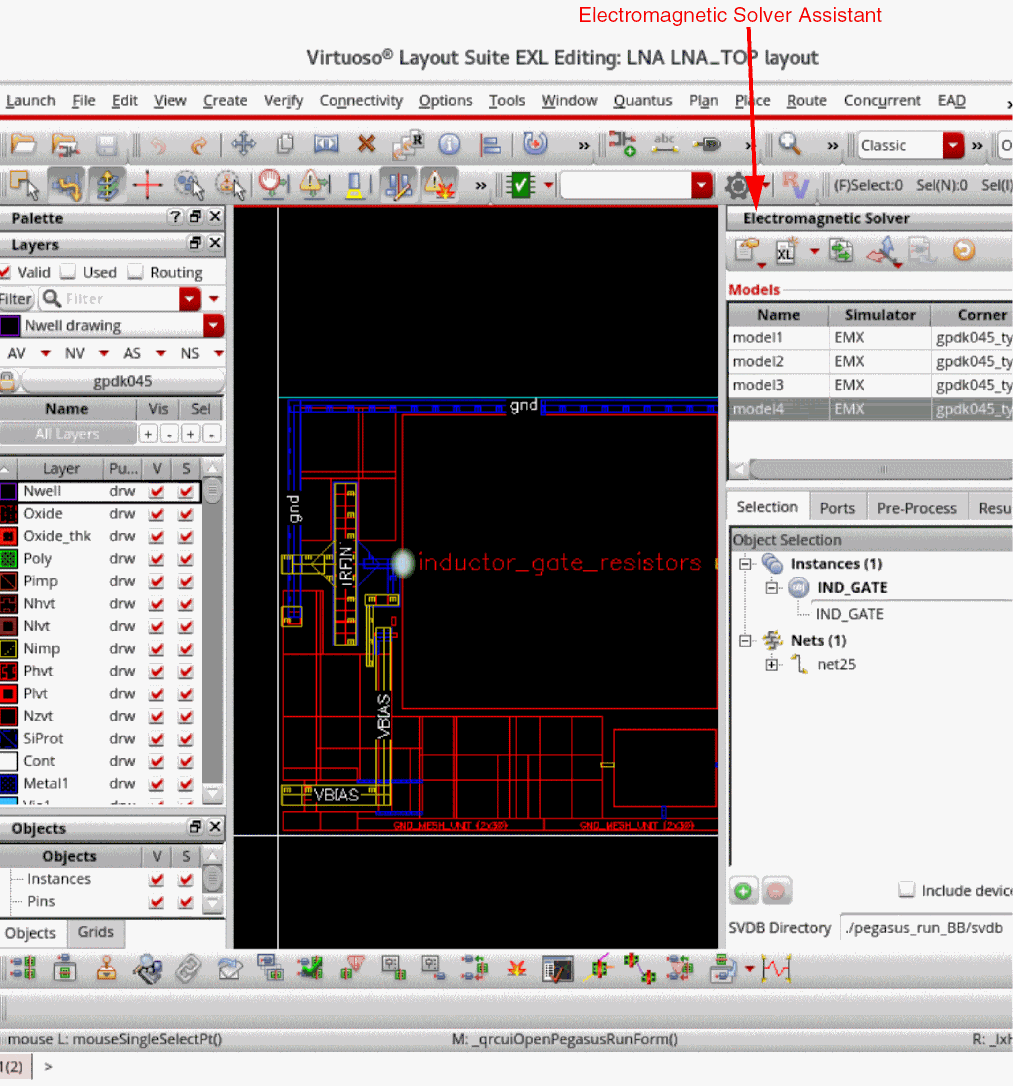Screen dimensions: 1013x1086
Task: Open the Connectivity menu
Action: point(360,101)
